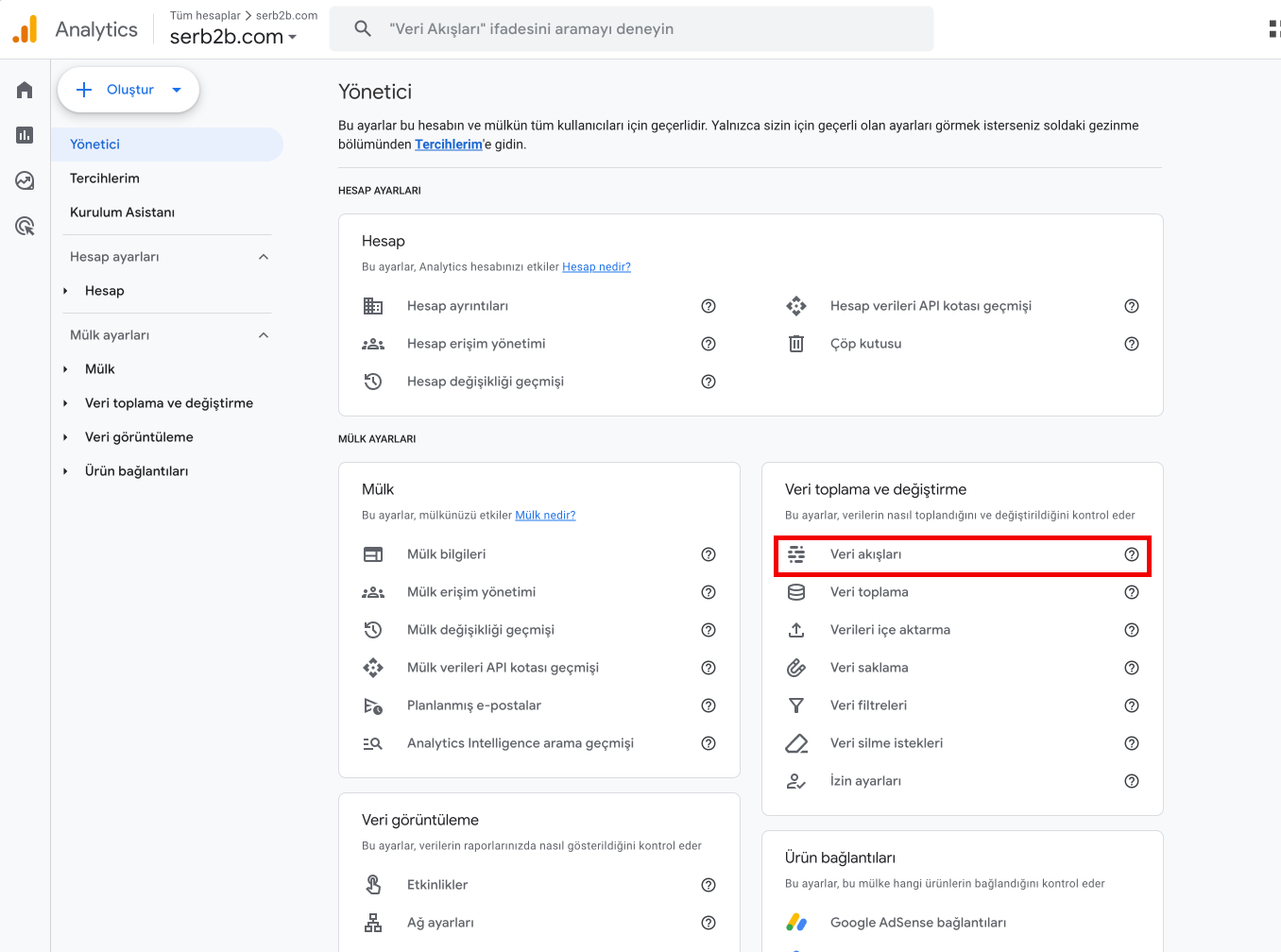The height and width of the screenshot is (952, 1281).
Task: Click help icon beside Veri akışları
Action: coord(1132,554)
